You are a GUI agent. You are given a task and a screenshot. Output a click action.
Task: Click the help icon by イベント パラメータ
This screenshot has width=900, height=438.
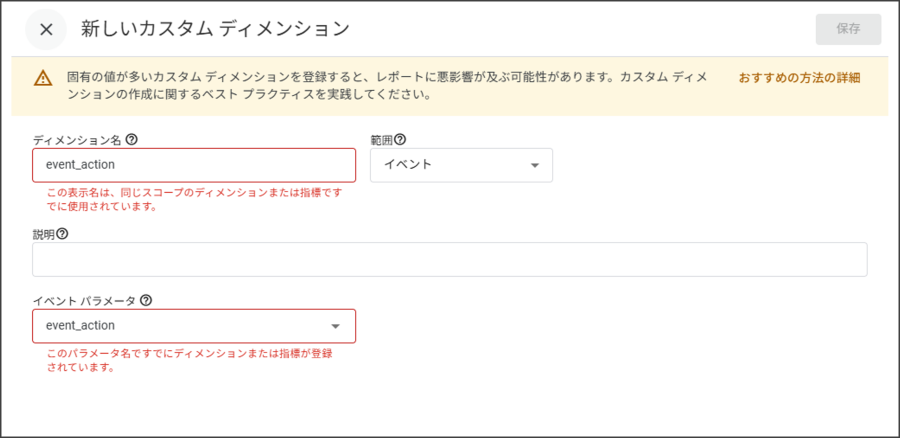tap(146, 300)
